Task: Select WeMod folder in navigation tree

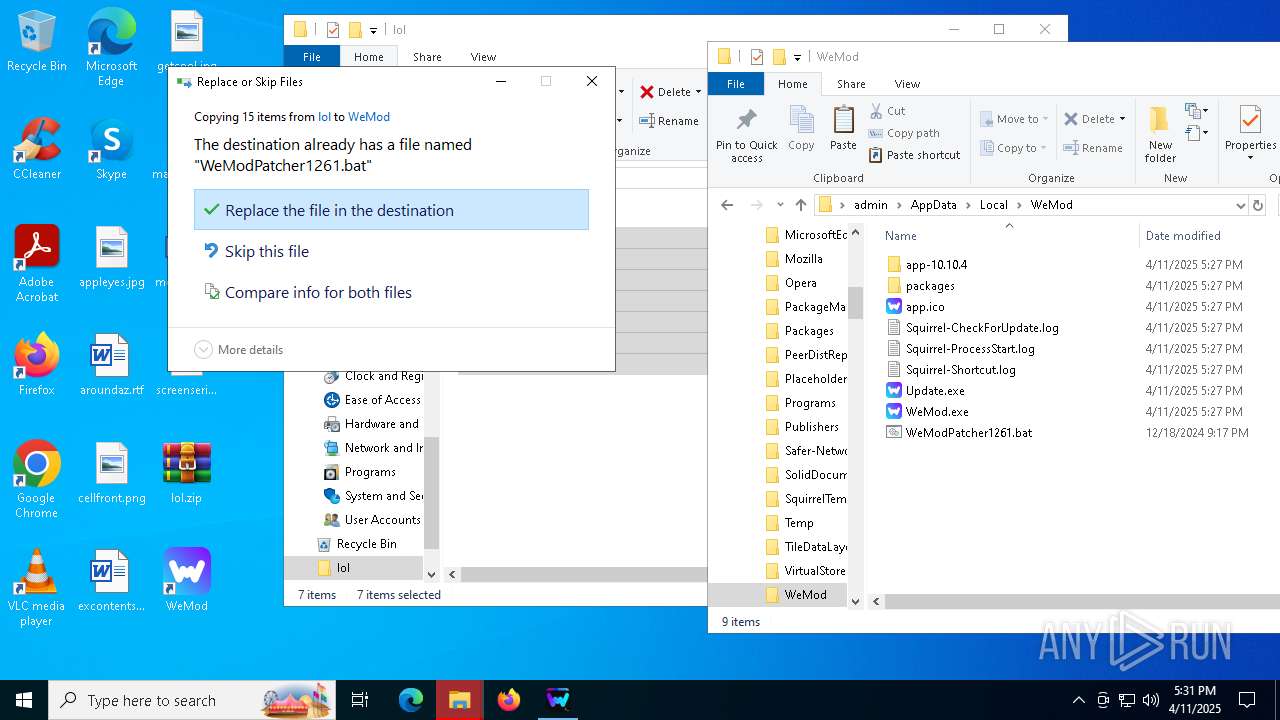Action: [805, 595]
